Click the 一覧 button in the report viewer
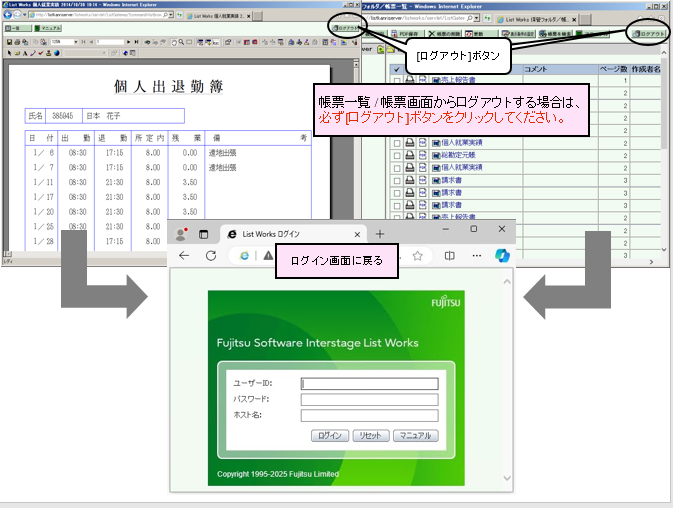 18,28
